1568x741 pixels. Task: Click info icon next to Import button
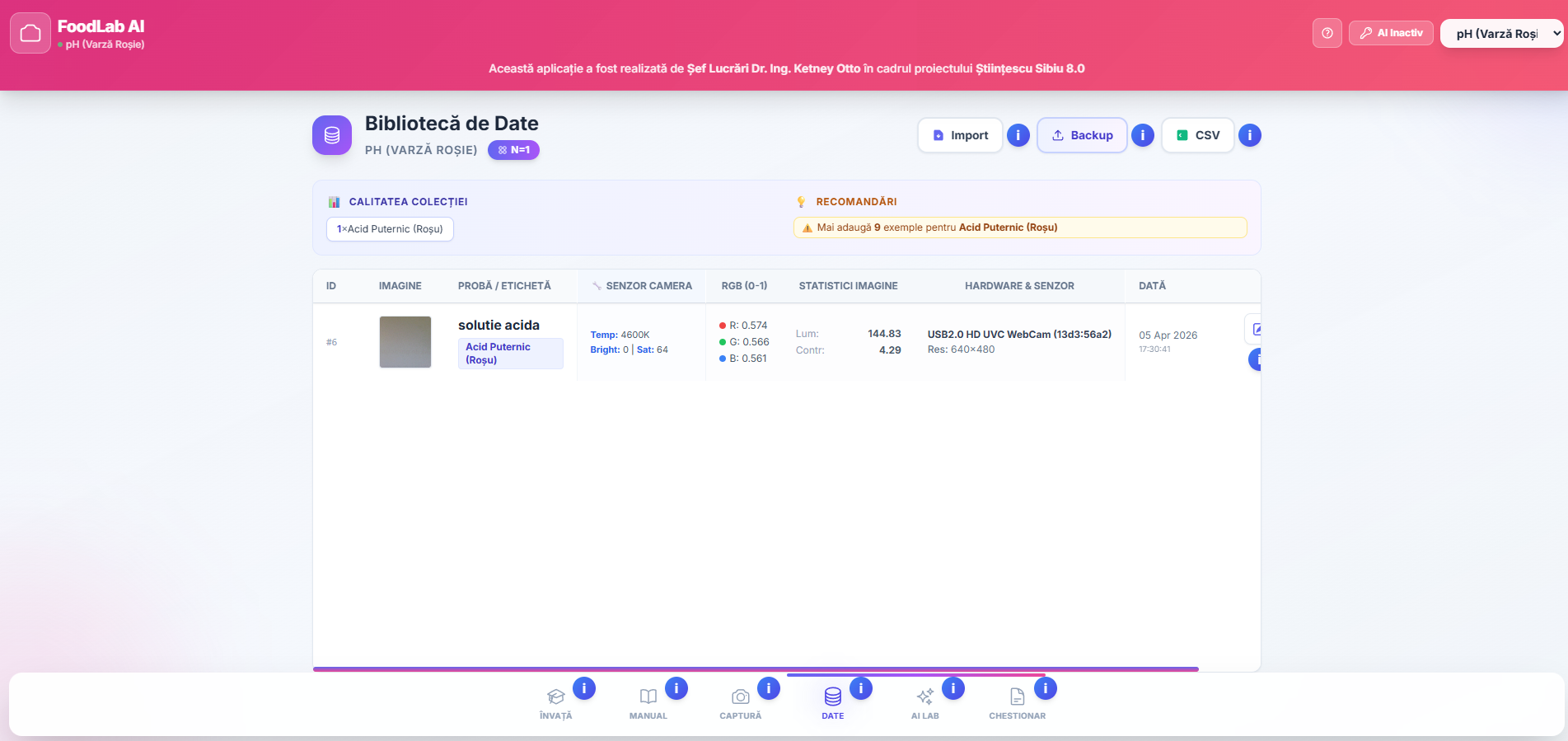tap(1018, 135)
